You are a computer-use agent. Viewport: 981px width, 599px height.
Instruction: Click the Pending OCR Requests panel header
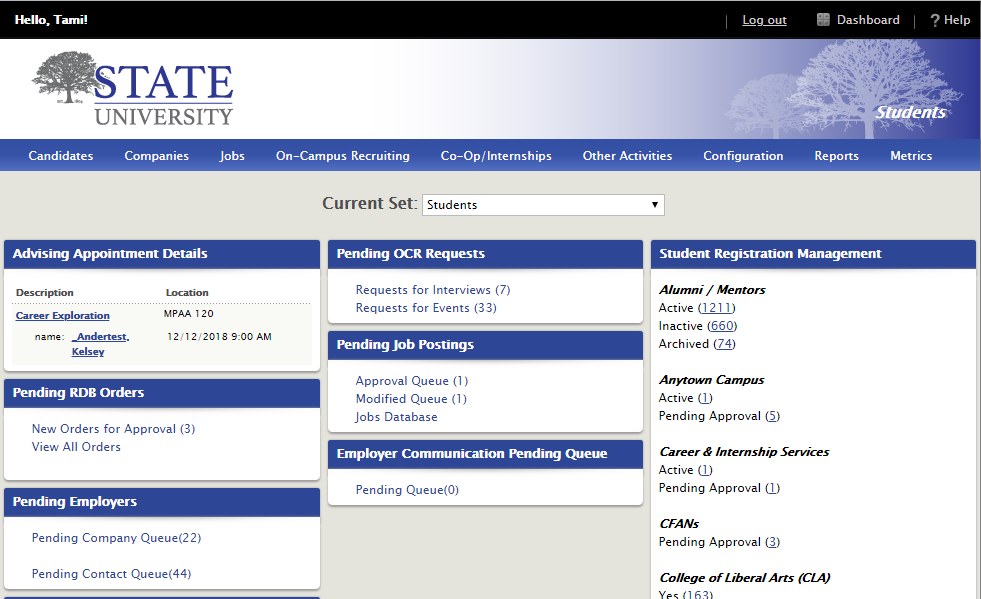pyautogui.click(x=485, y=254)
